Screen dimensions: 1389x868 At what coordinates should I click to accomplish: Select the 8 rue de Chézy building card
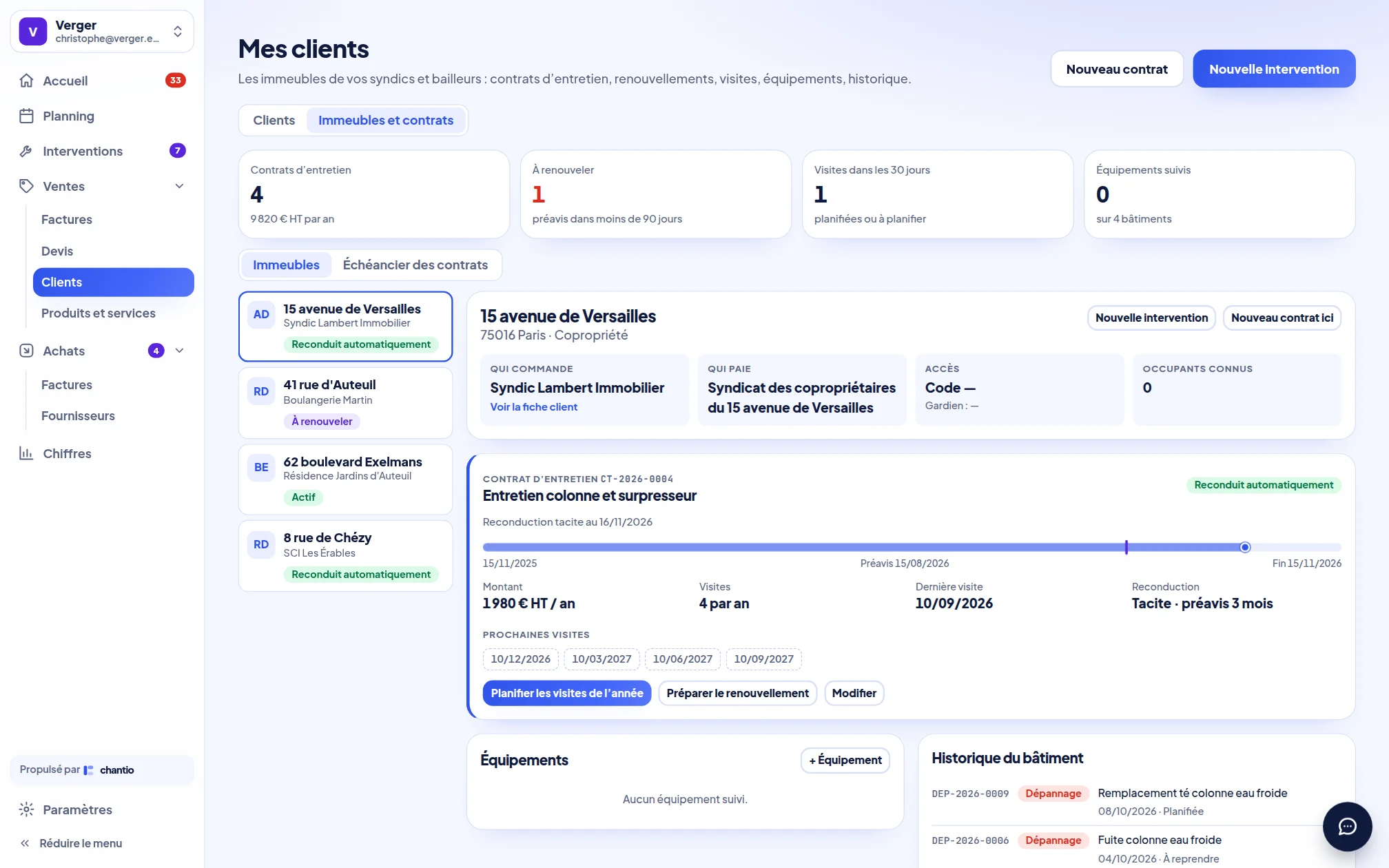[345, 556]
